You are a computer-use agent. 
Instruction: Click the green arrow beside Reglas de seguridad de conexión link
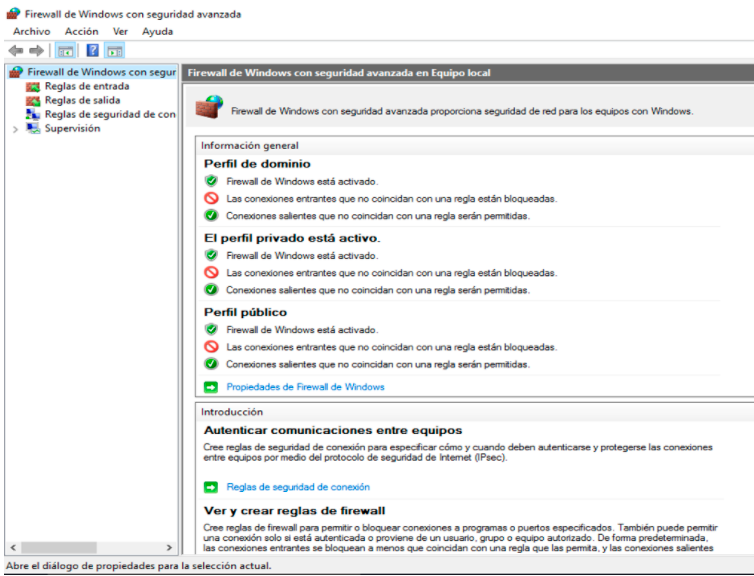coord(211,487)
